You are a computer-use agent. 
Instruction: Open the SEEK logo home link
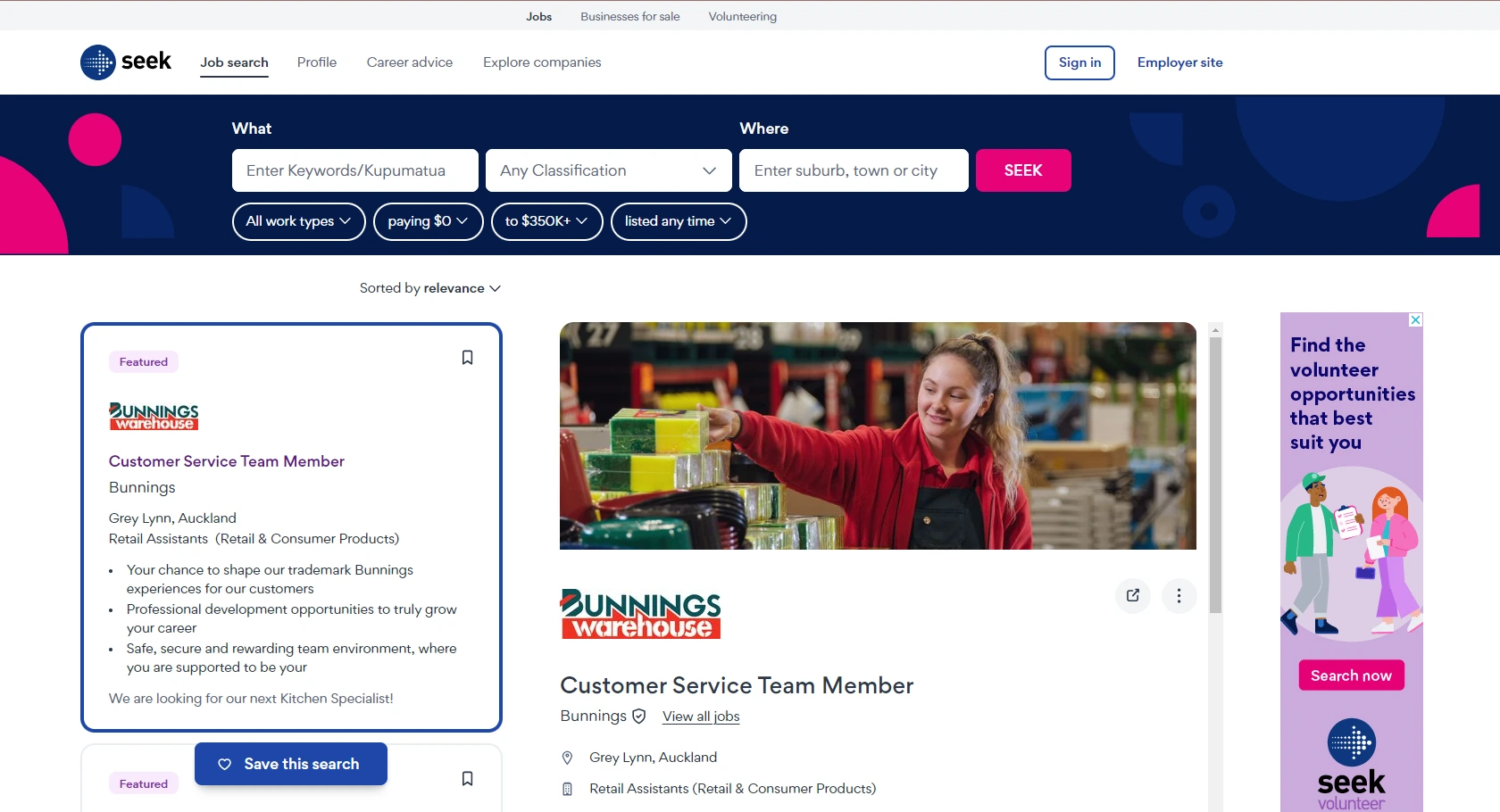pos(126,62)
